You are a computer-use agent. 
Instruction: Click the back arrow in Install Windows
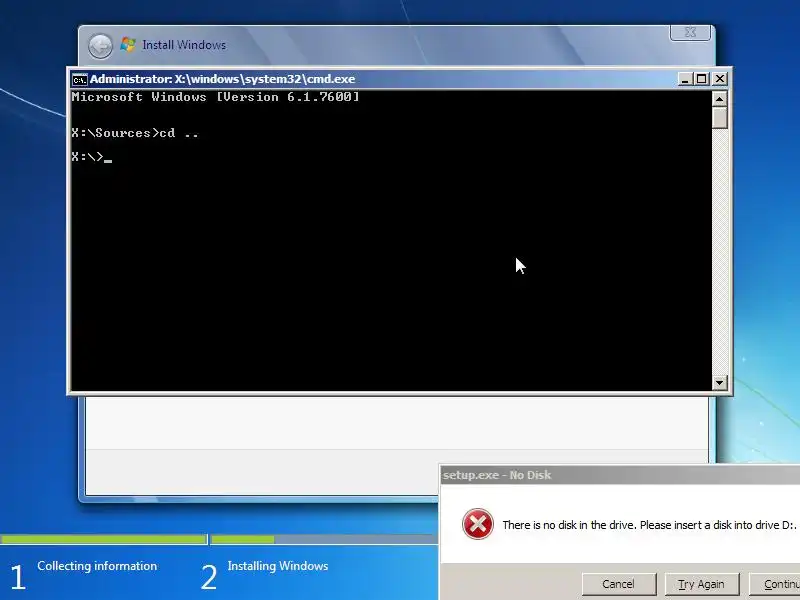click(x=101, y=46)
